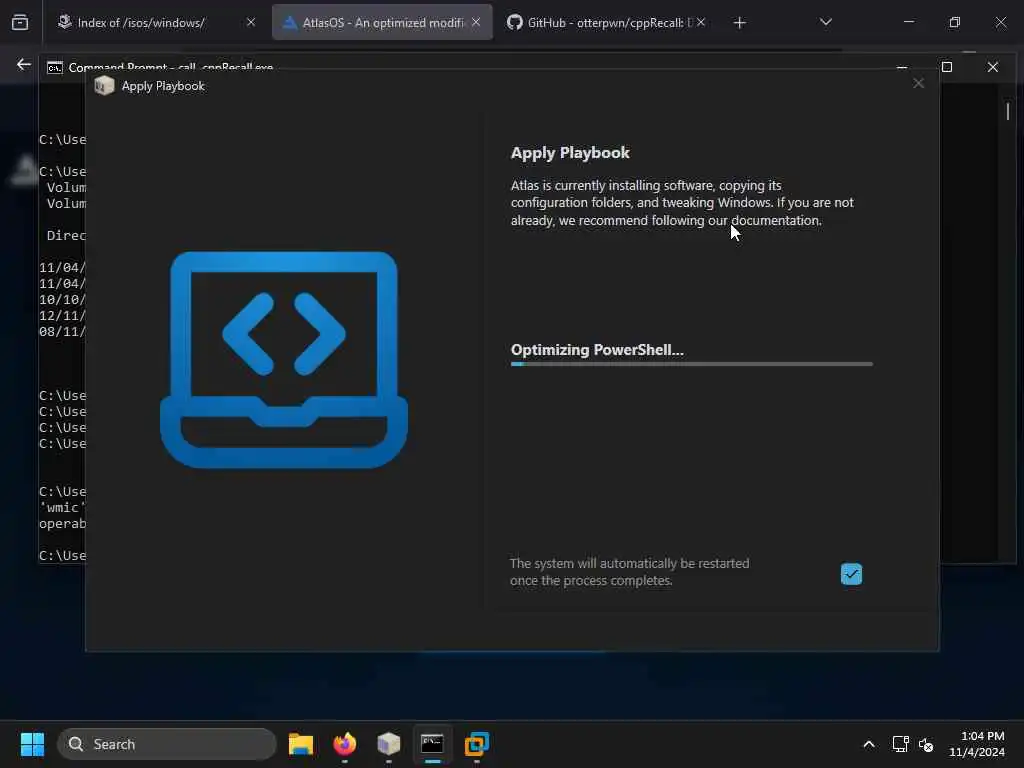Screen dimensions: 1024x768
Task: Show hidden system tray icons
Action: [x=869, y=744]
